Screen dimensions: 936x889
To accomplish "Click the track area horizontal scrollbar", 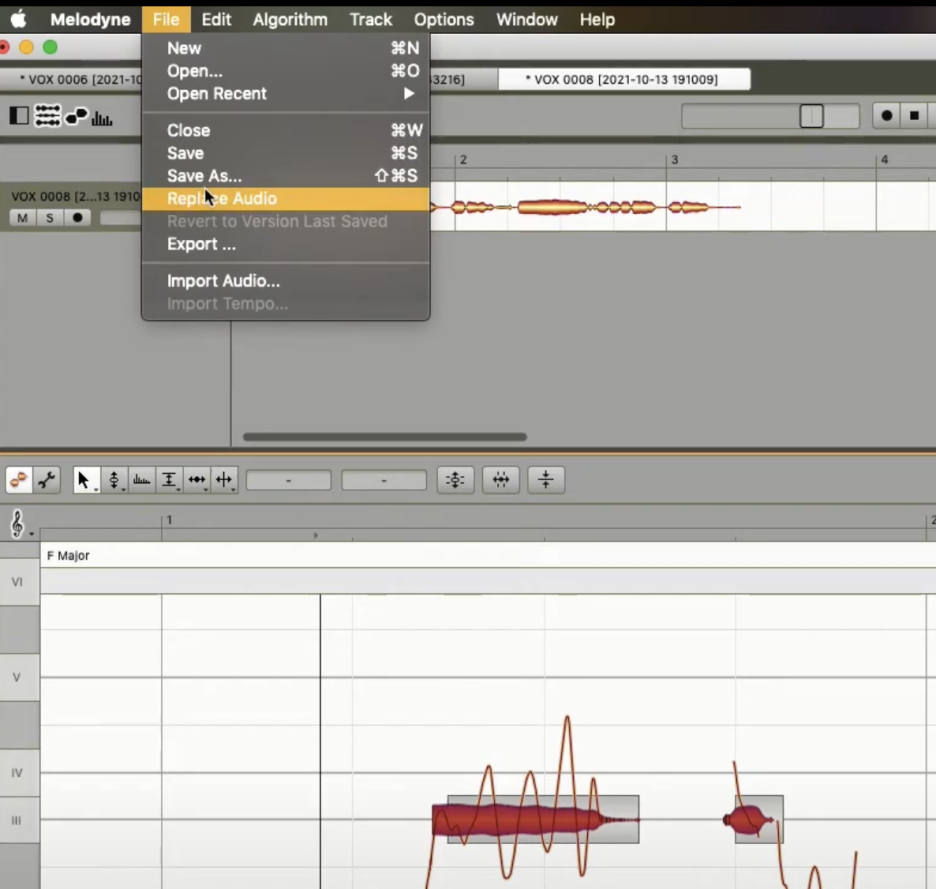I will pyautogui.click(x=385, y=437).
